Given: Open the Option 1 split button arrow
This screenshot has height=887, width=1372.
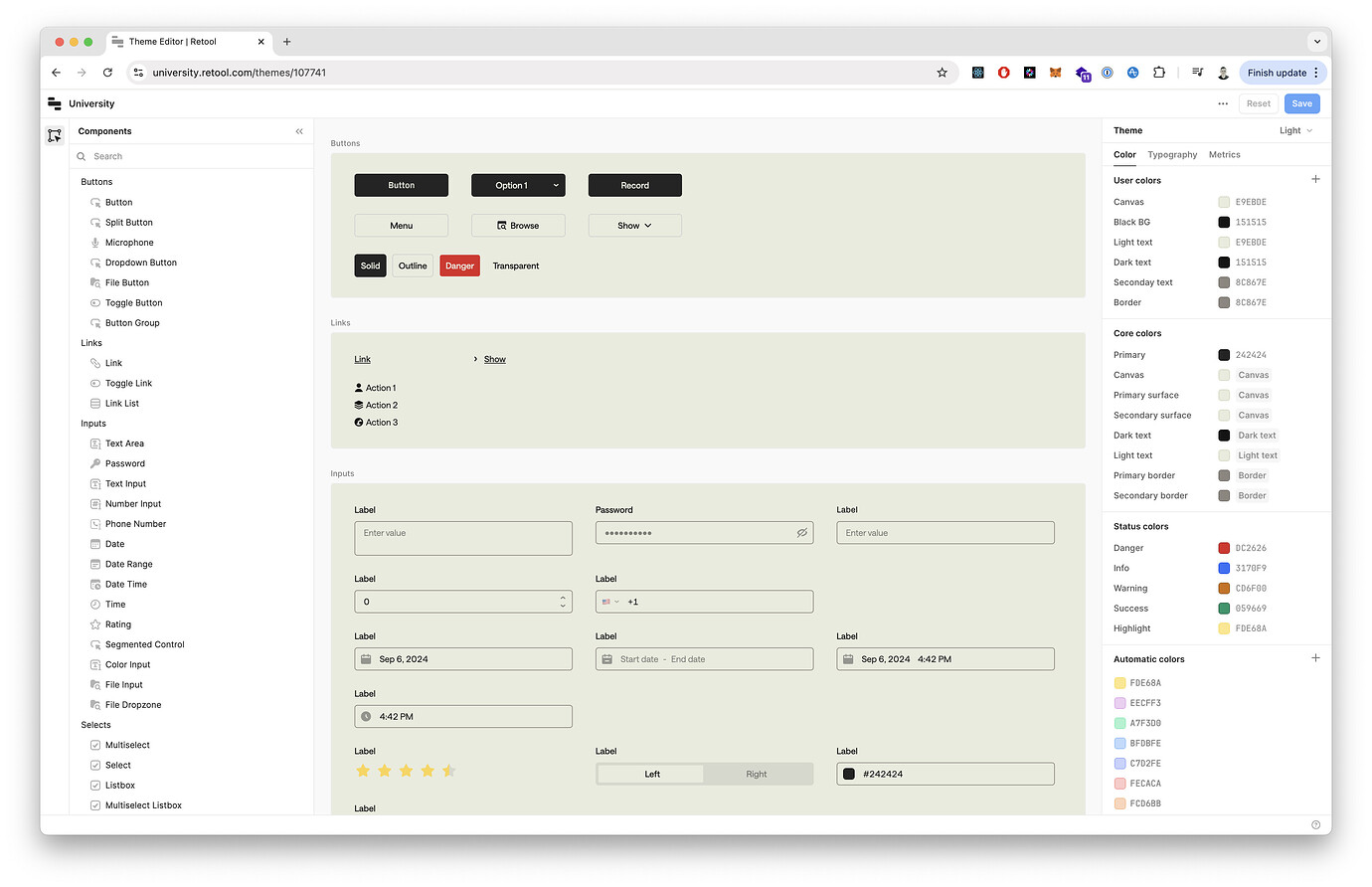Looking at the screenshot, I should [x=556, y=186].
